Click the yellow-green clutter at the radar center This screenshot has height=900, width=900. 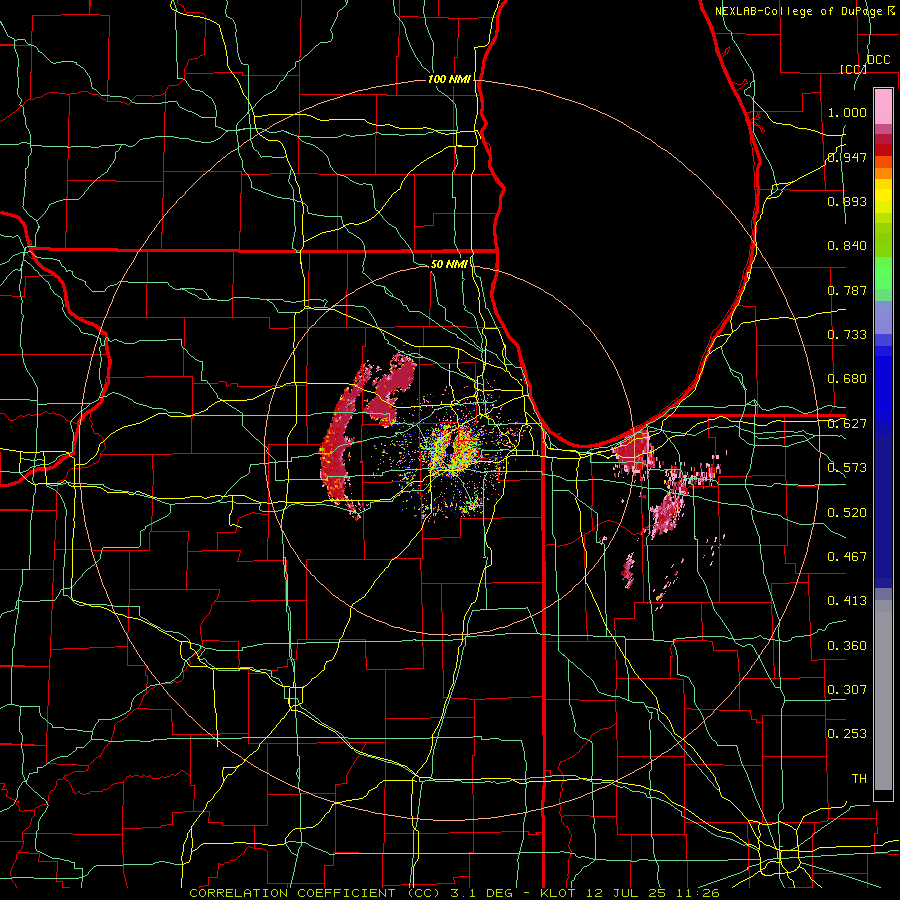point(453,451)
